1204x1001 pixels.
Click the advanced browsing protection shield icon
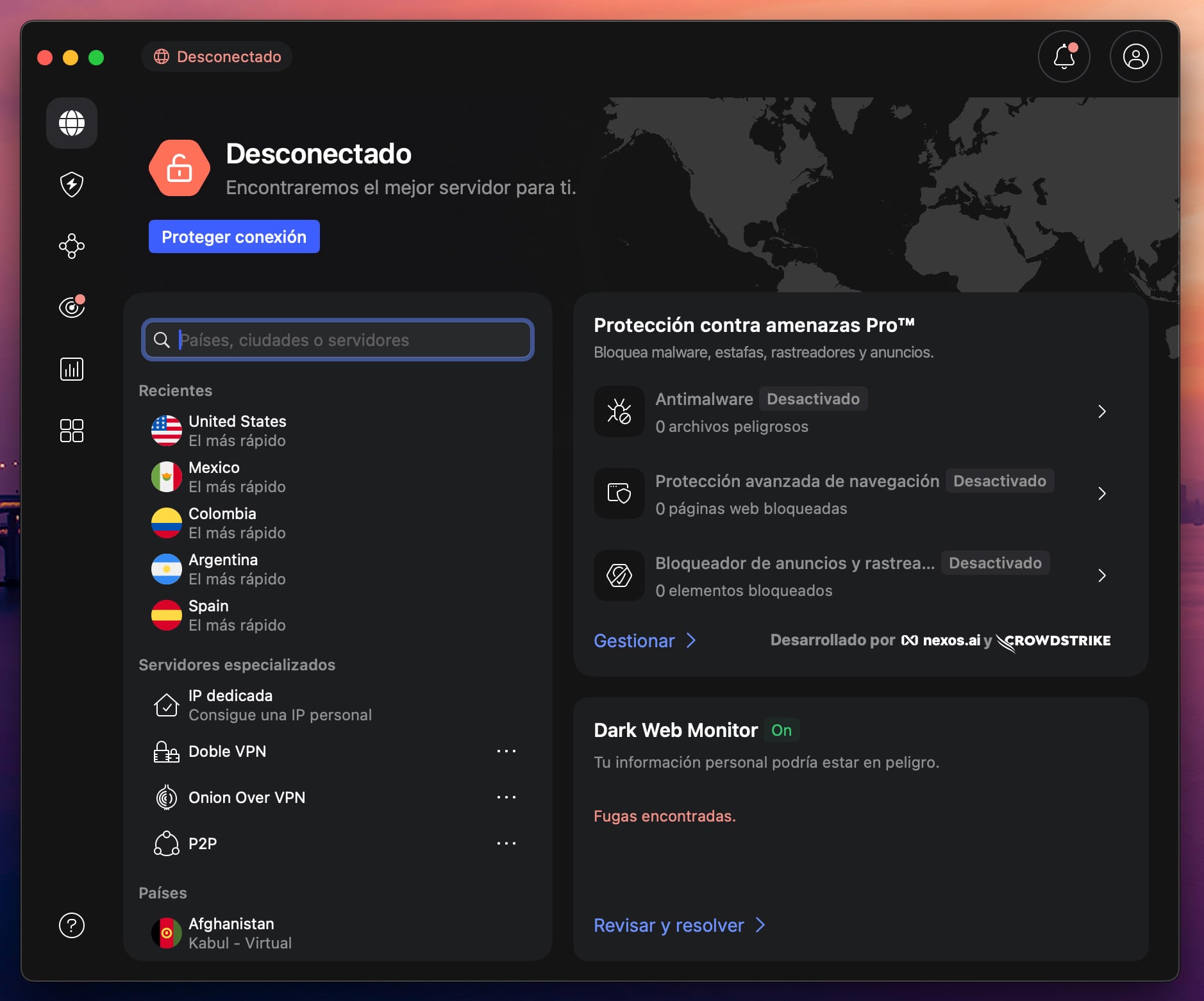pyautogui.click(x=619, y=493)
